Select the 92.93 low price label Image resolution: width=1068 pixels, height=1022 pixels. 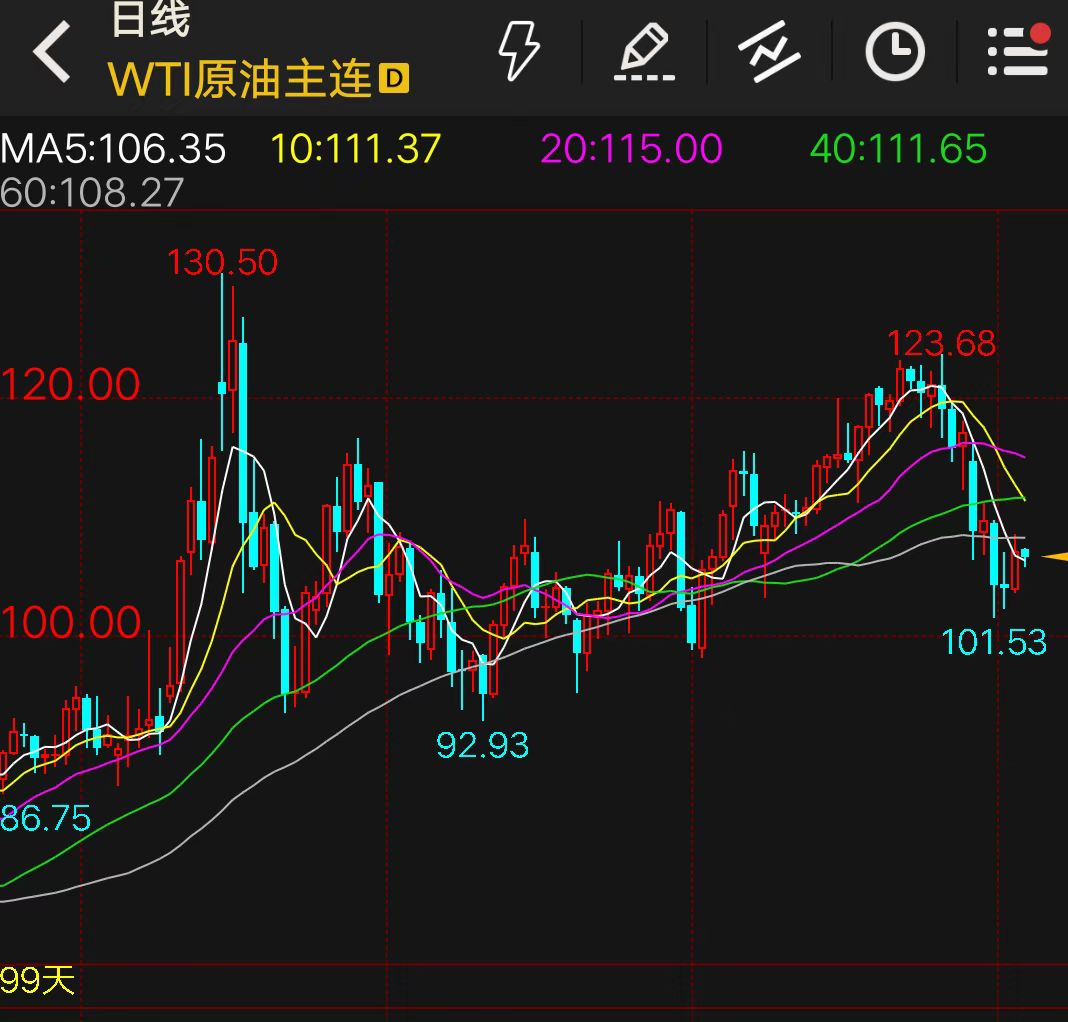pyautogui.click(x=482, y=745)
